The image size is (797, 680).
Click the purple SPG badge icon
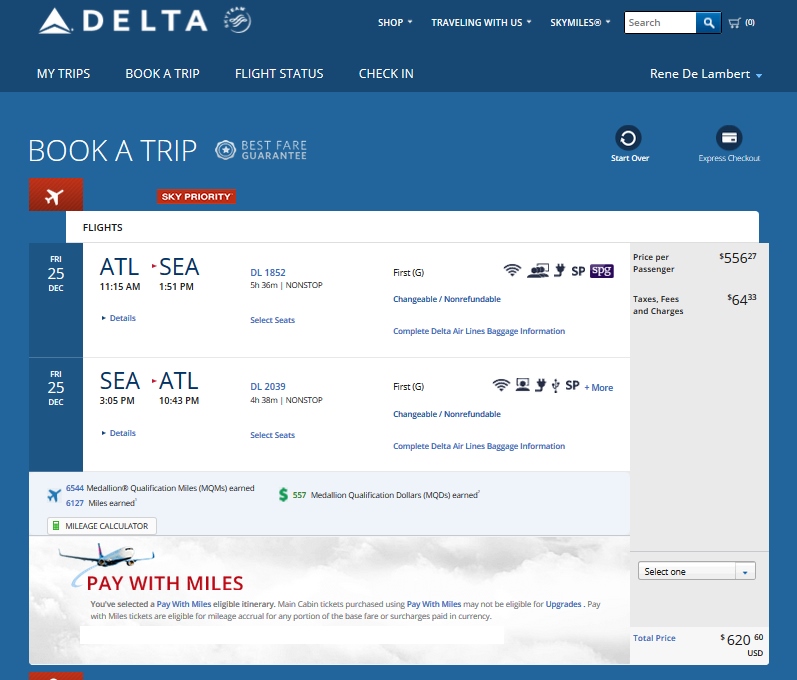click(x=601, y=270)
